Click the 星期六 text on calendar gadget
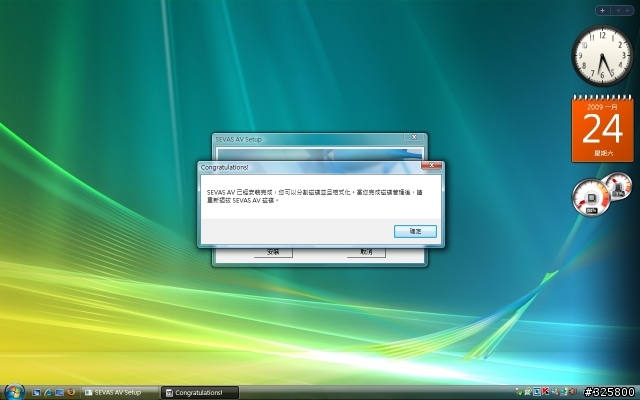This screenshot has height=400, width=640. (603, 153)
